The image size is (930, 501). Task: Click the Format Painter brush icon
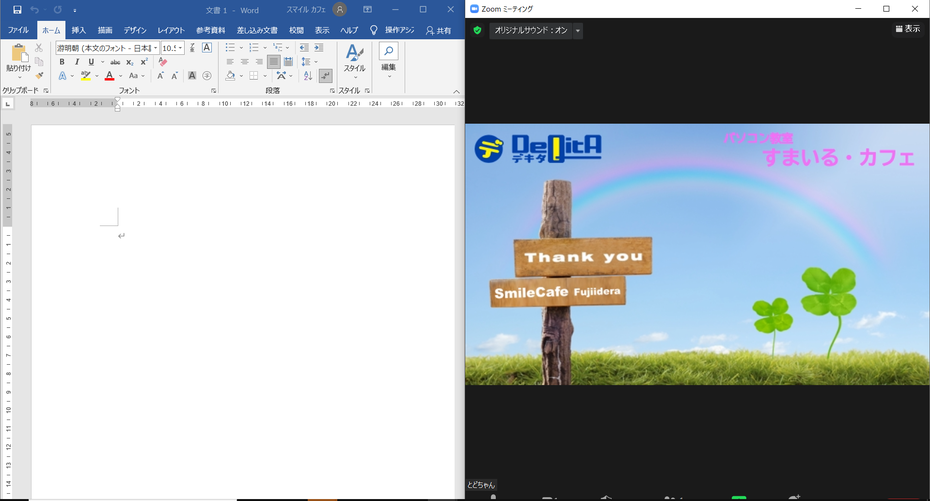pos(39,76)
